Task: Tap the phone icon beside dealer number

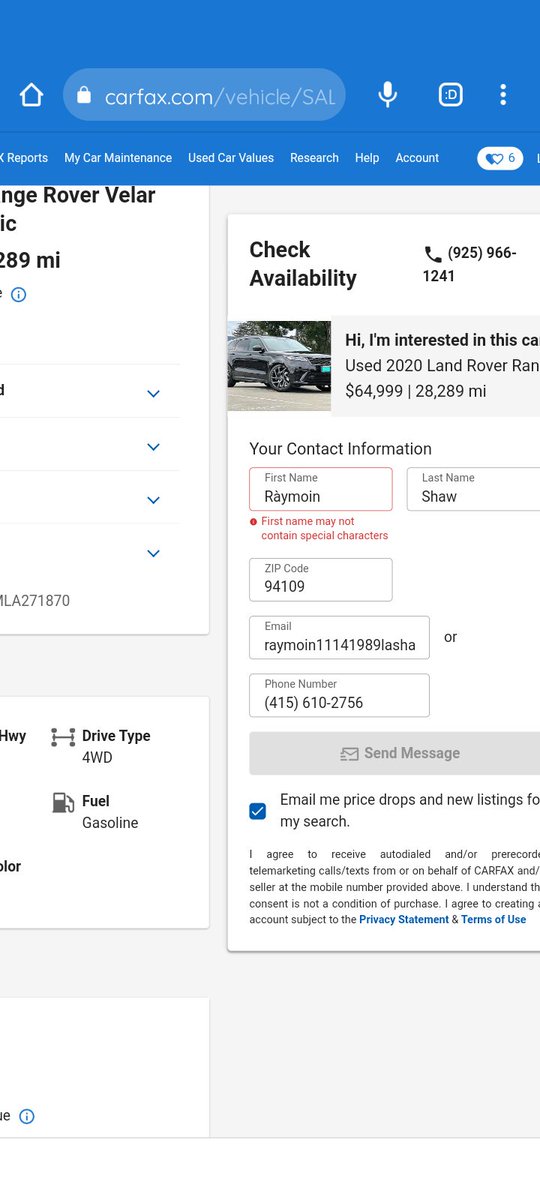Action: (x=433, y=254)
